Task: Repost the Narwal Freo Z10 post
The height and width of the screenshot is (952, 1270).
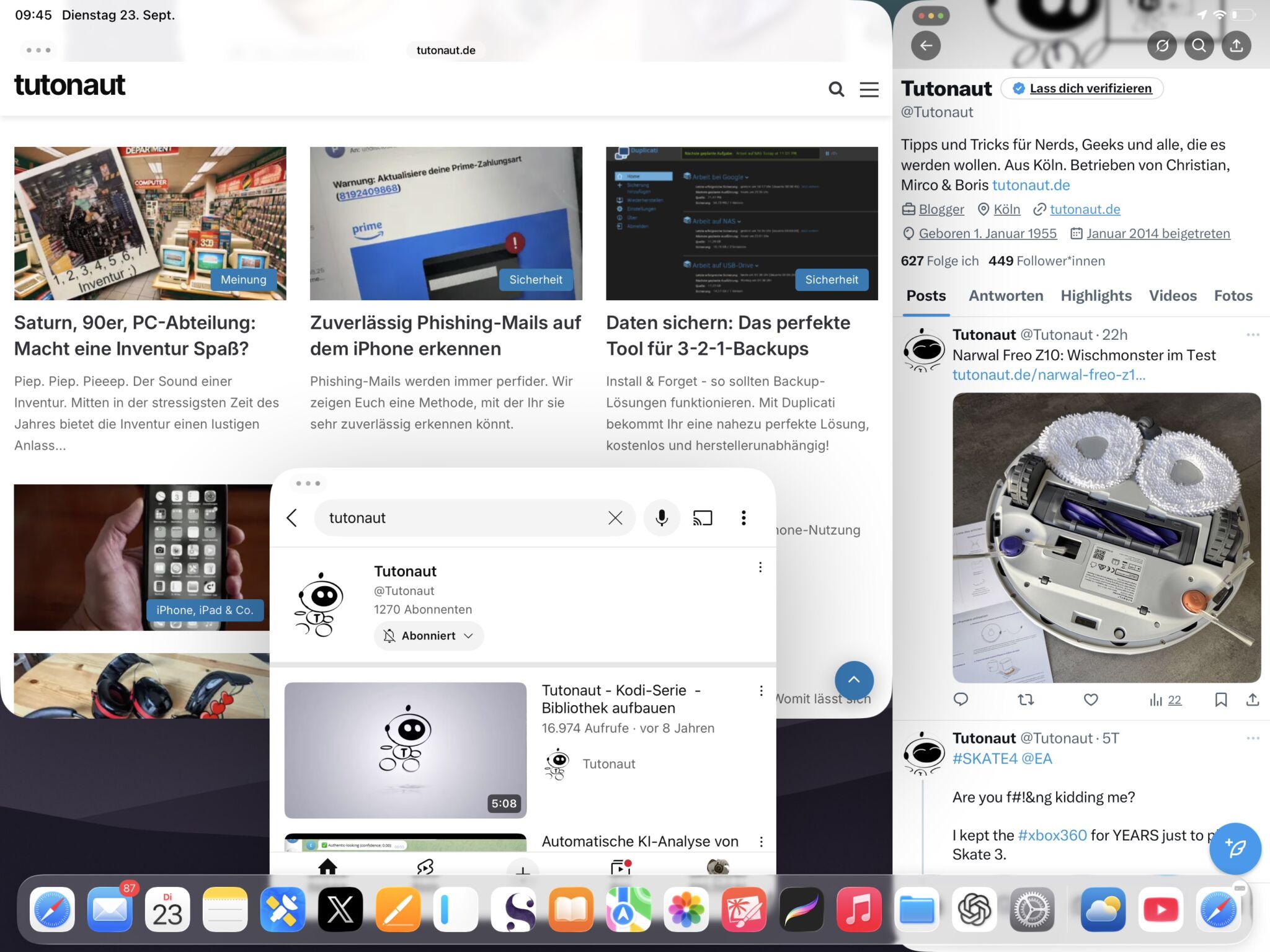Action: [1026, 700]
